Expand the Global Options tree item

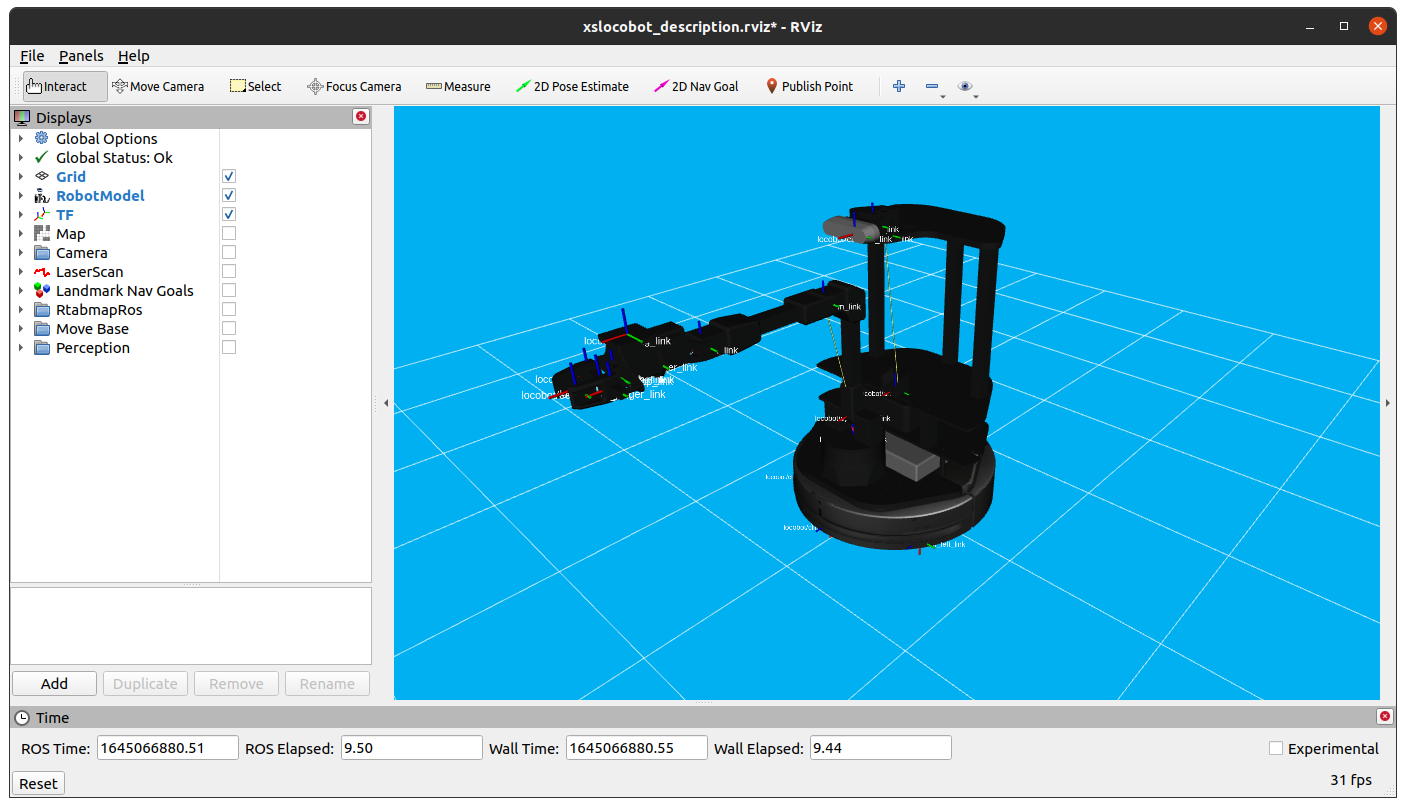point(21,139)
